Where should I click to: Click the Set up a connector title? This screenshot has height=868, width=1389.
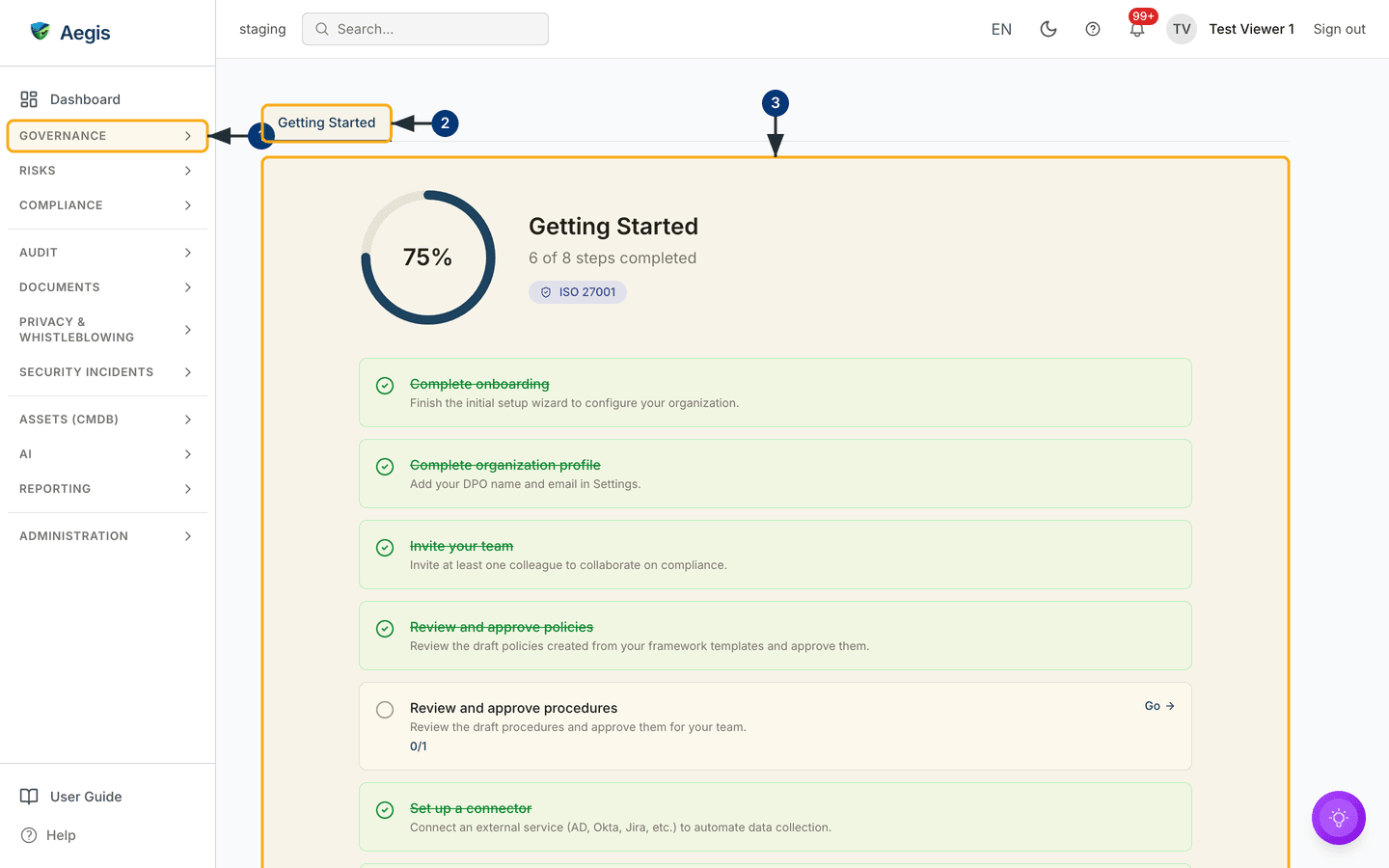click(471, 808)
